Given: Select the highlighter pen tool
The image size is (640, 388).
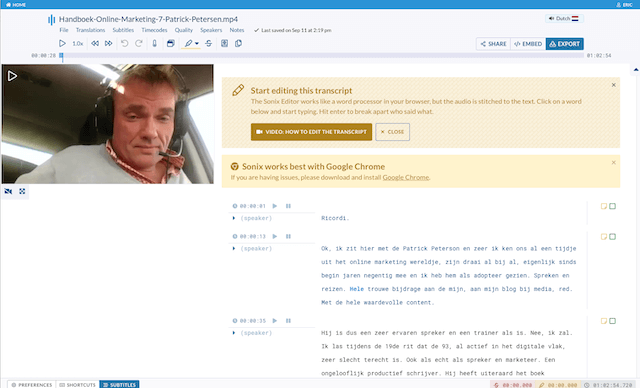Looking at the screenshot, I should tap(188, 43).
